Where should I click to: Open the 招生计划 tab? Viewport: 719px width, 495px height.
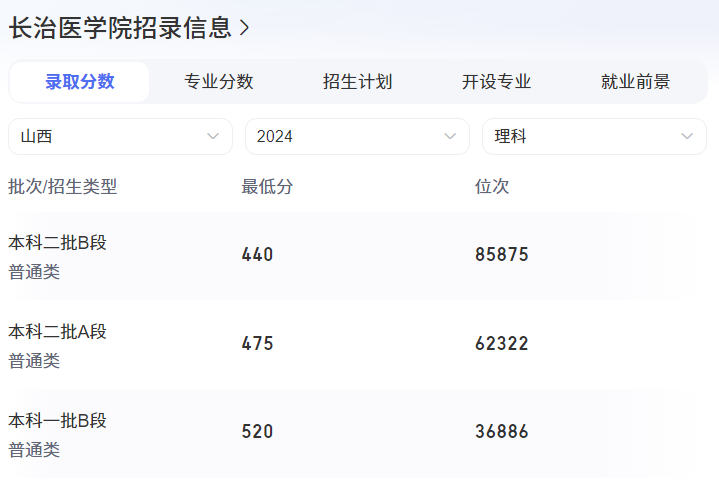tap(357, 82)
